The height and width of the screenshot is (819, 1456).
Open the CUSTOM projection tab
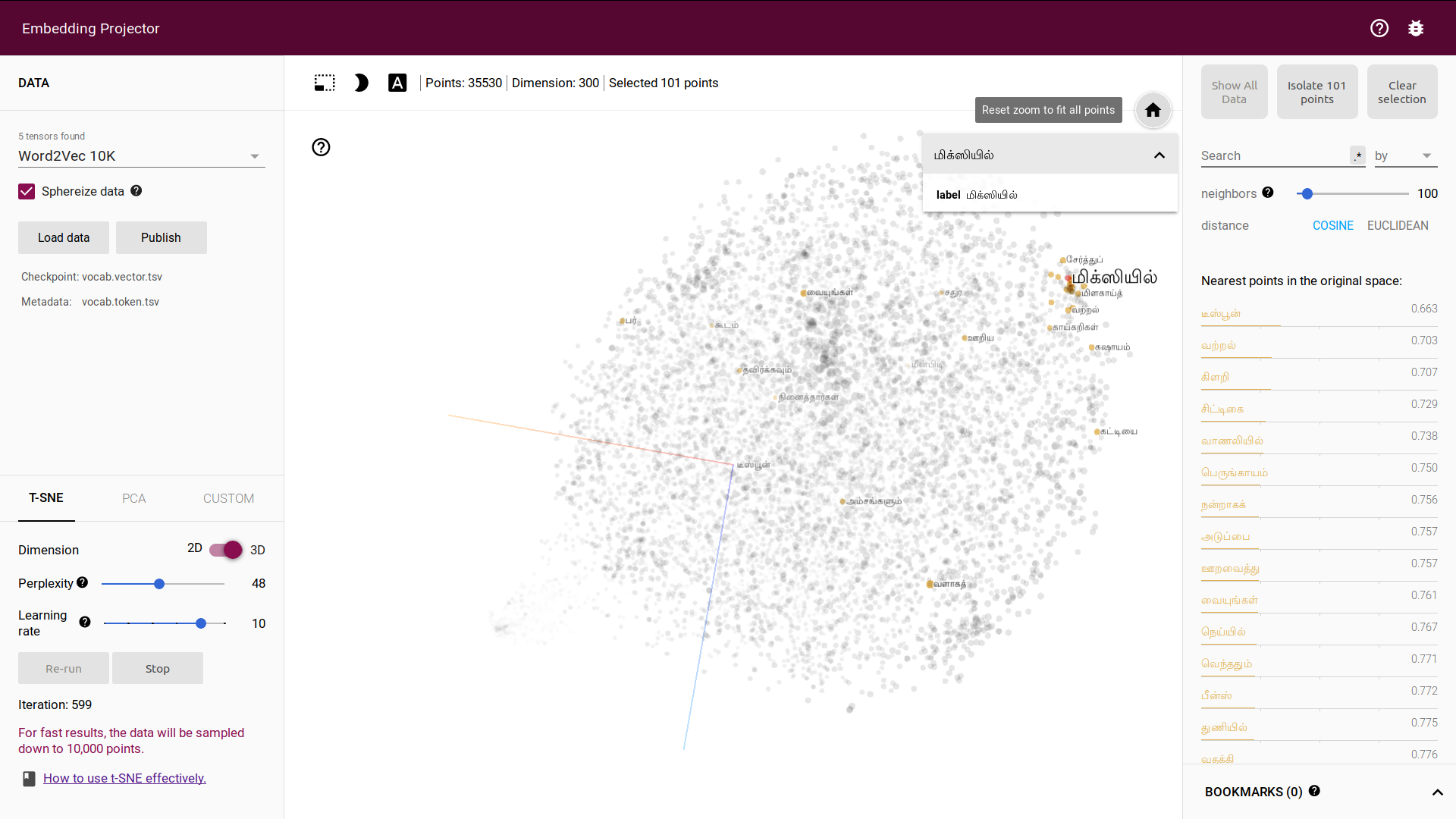pos(228,498)
